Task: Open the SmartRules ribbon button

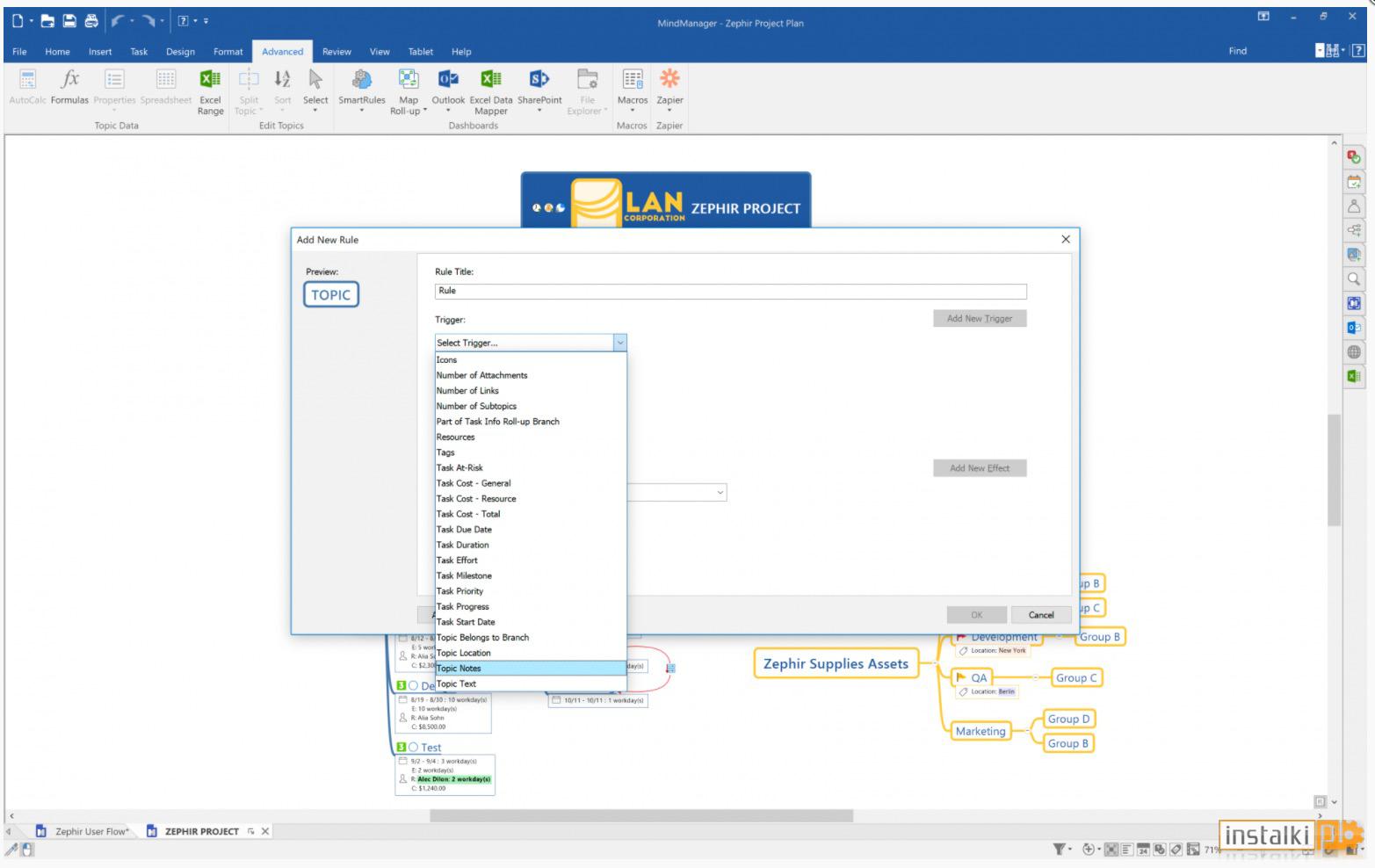Action: pyautogui.click(x=361, y=91)
